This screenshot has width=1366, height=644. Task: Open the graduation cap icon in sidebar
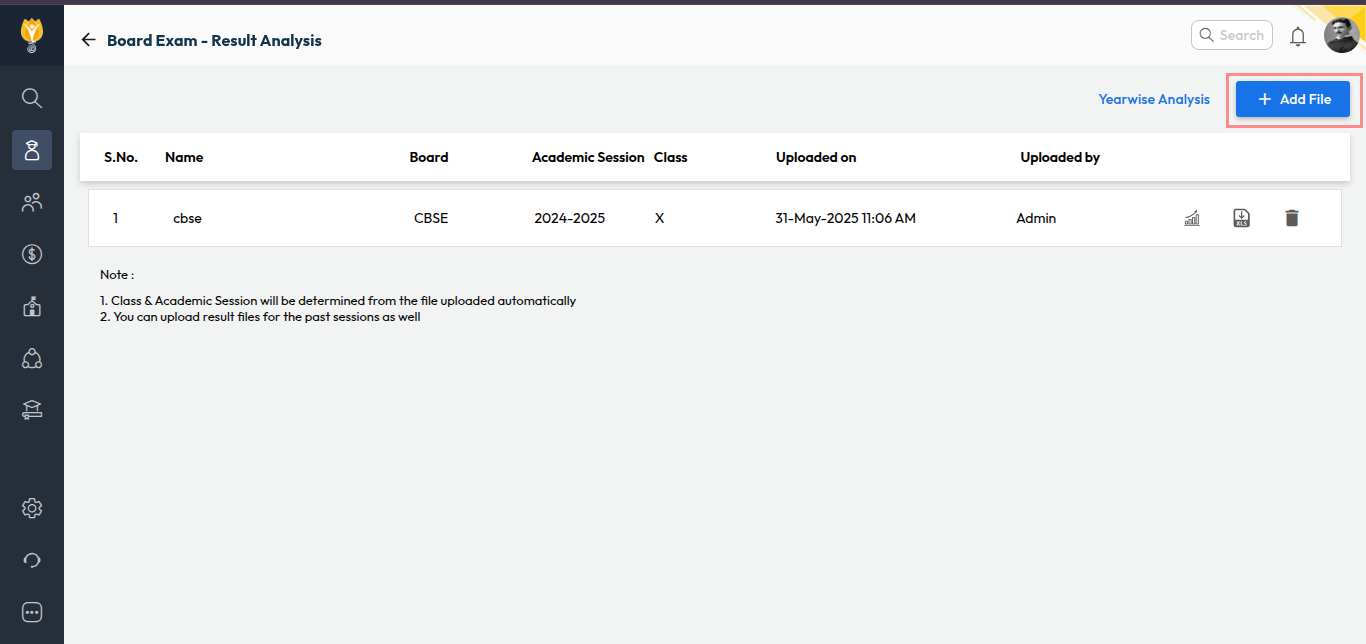click(32, 410)
